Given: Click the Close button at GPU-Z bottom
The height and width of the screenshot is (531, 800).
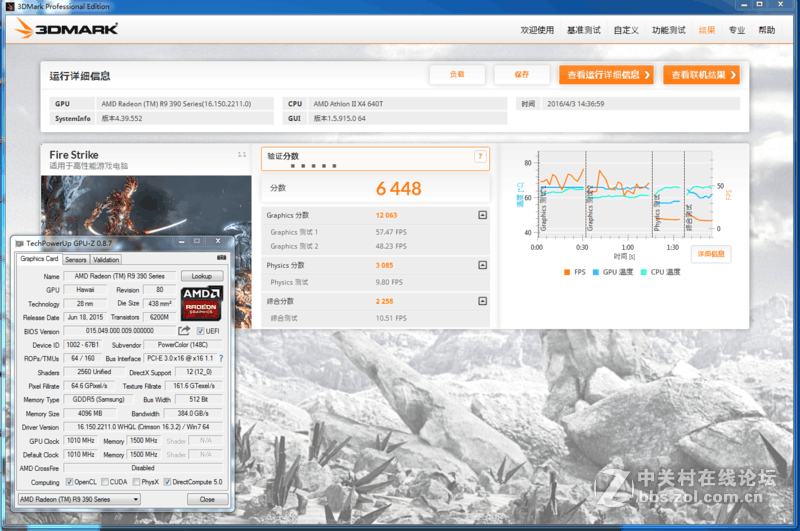Looking at the screenshot, I should (207, 499).
